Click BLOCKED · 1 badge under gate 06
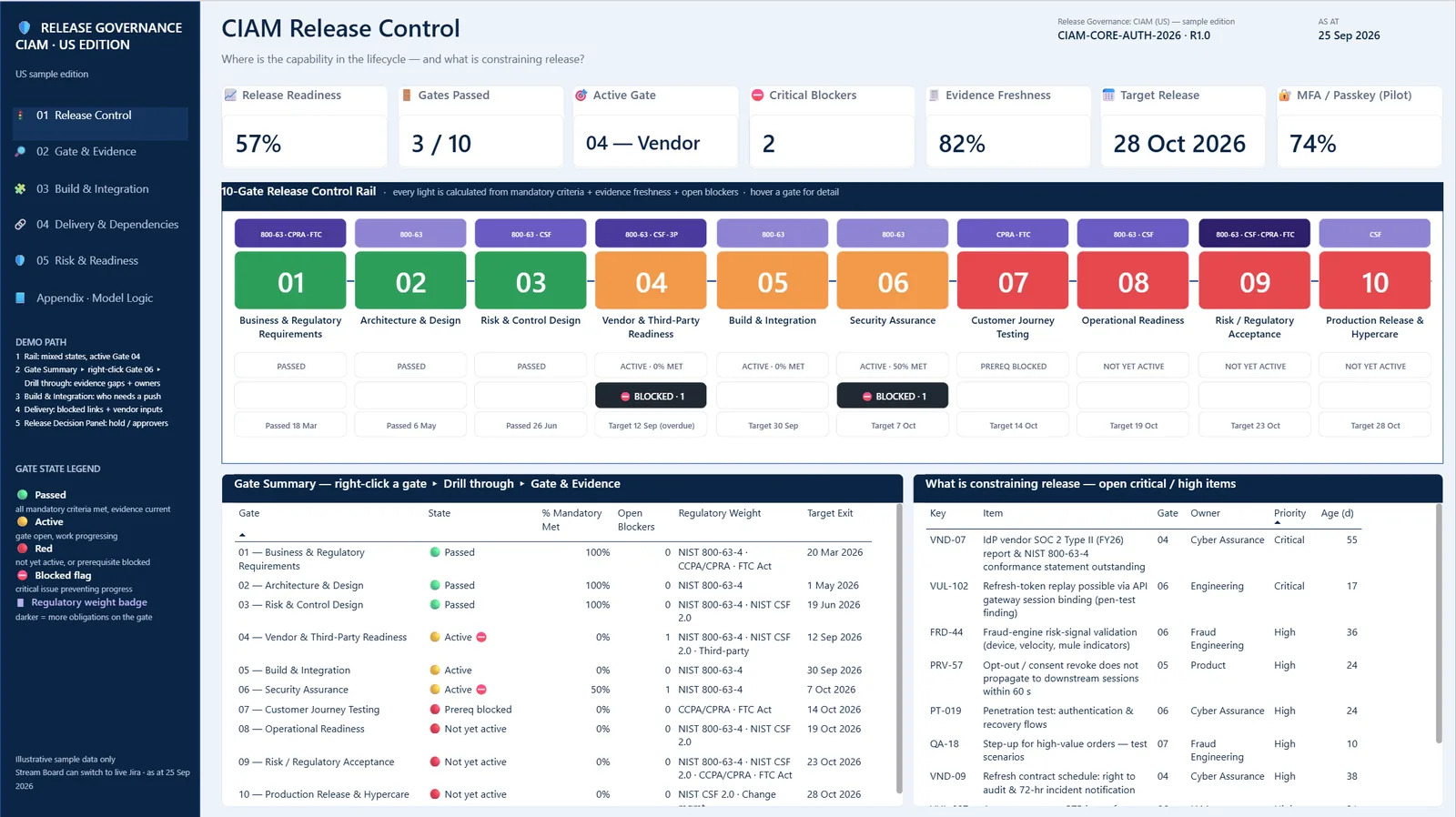Viewport: 1456px width, 817px height. [893, 397]
